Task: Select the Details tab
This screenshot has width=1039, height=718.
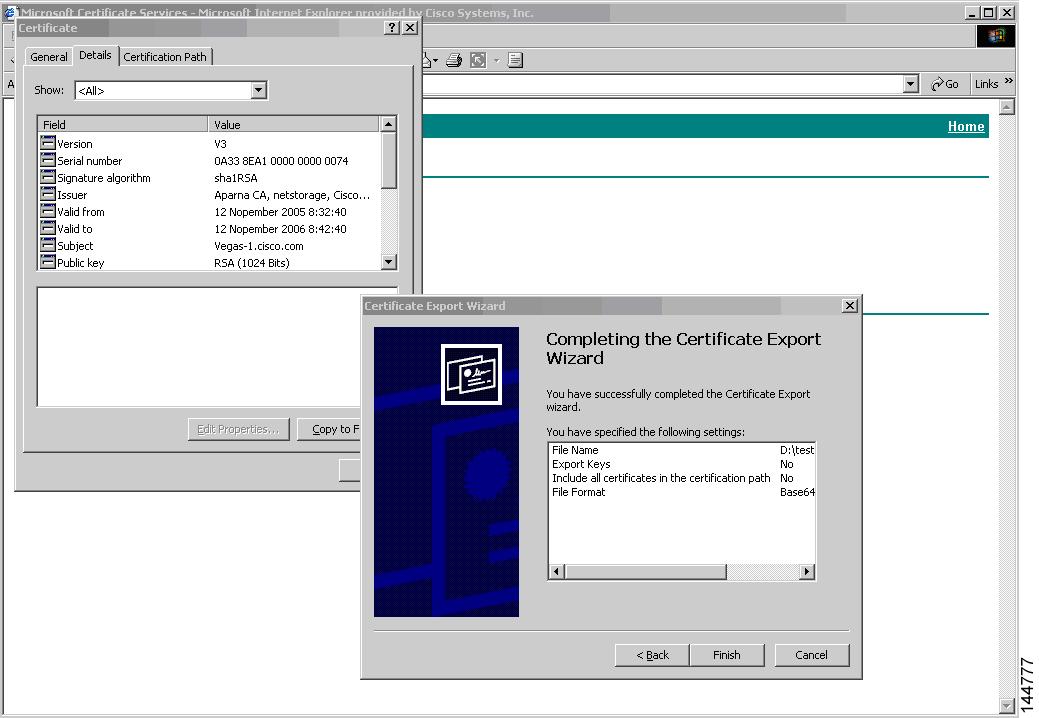Action: pos(95,55)
